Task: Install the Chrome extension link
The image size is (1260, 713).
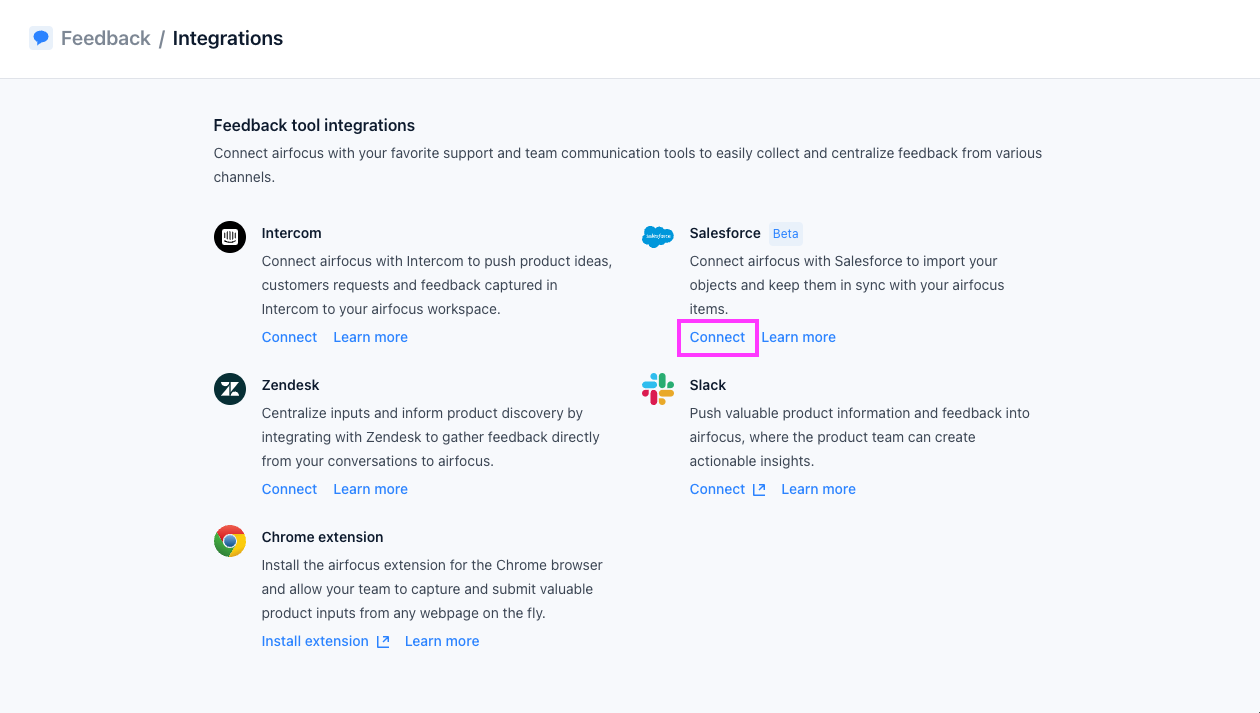Action: click(x=315, y=641)
